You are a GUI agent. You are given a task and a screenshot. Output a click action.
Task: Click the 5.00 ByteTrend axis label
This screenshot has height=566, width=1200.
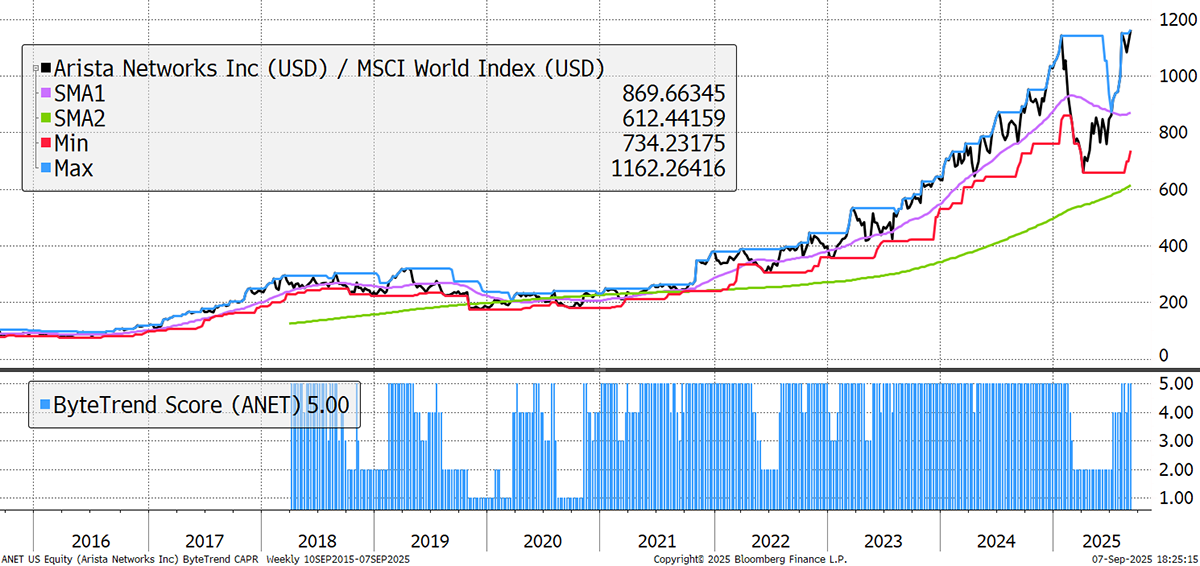(1177, 383)
